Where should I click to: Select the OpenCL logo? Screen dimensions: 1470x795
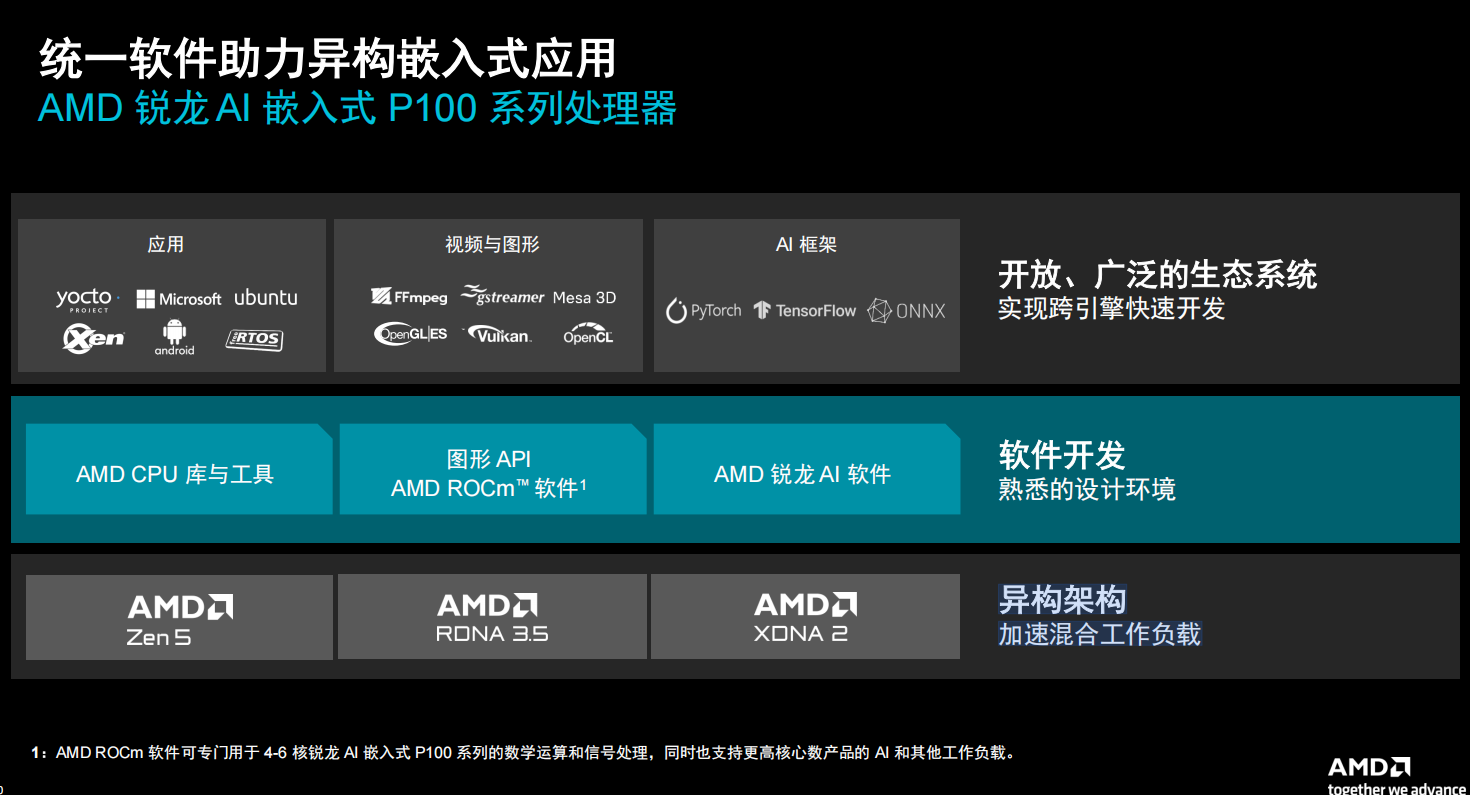(588, 334)
